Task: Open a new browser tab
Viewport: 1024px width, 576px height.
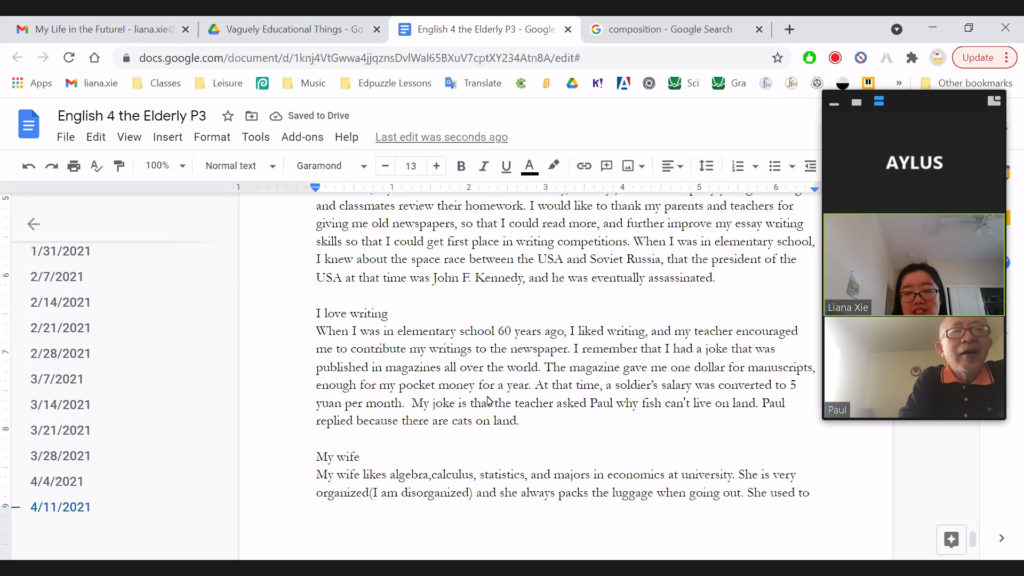Action: coord(790,29)
